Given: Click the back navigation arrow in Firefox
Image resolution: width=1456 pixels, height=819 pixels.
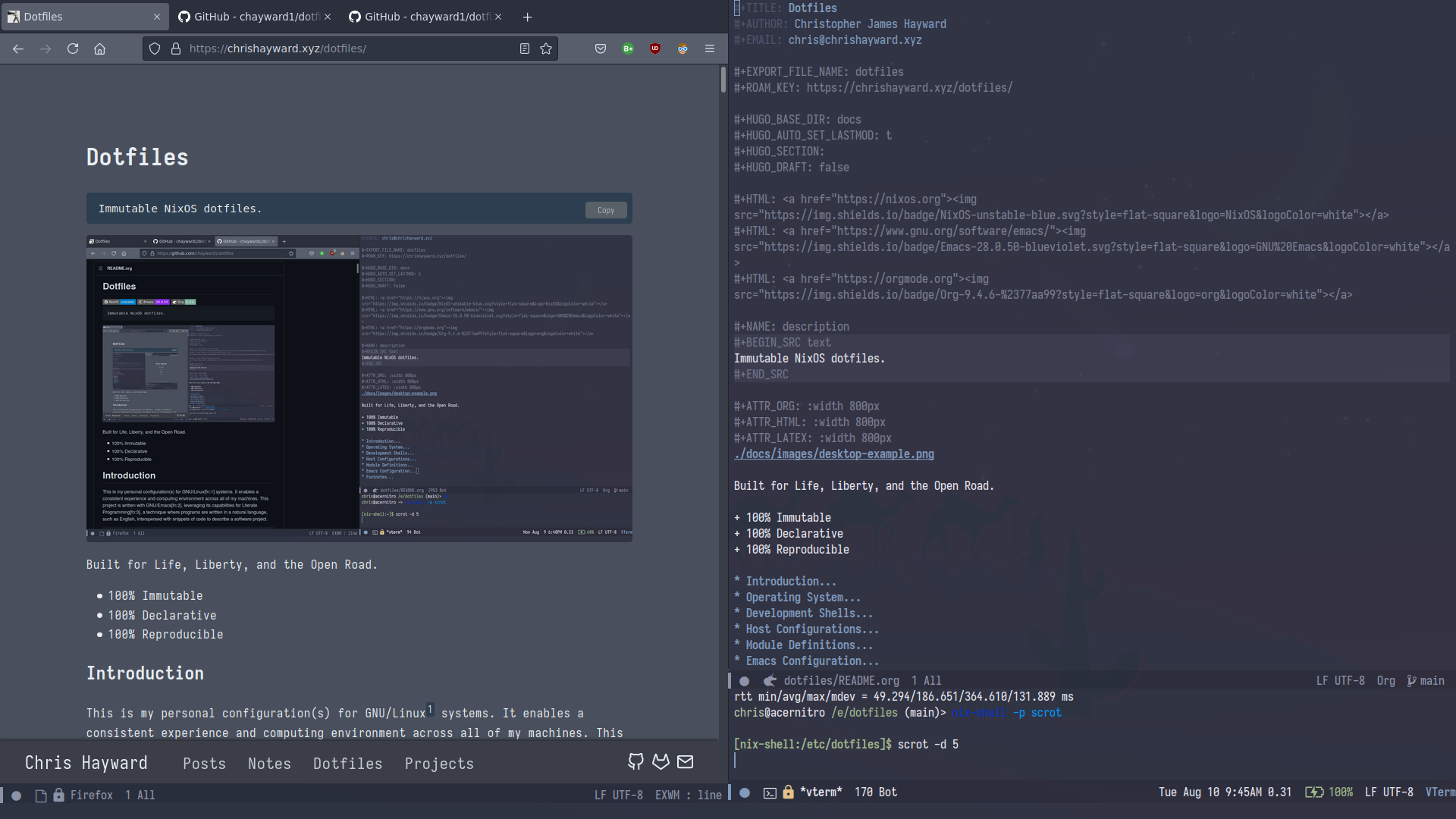Looking at the screenshot, I should coord(19,48).
